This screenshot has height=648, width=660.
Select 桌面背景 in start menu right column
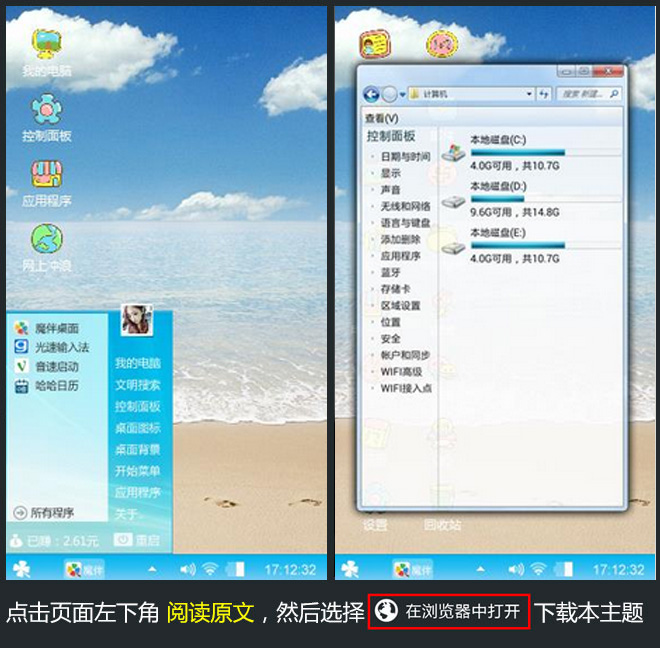(137, 449)
